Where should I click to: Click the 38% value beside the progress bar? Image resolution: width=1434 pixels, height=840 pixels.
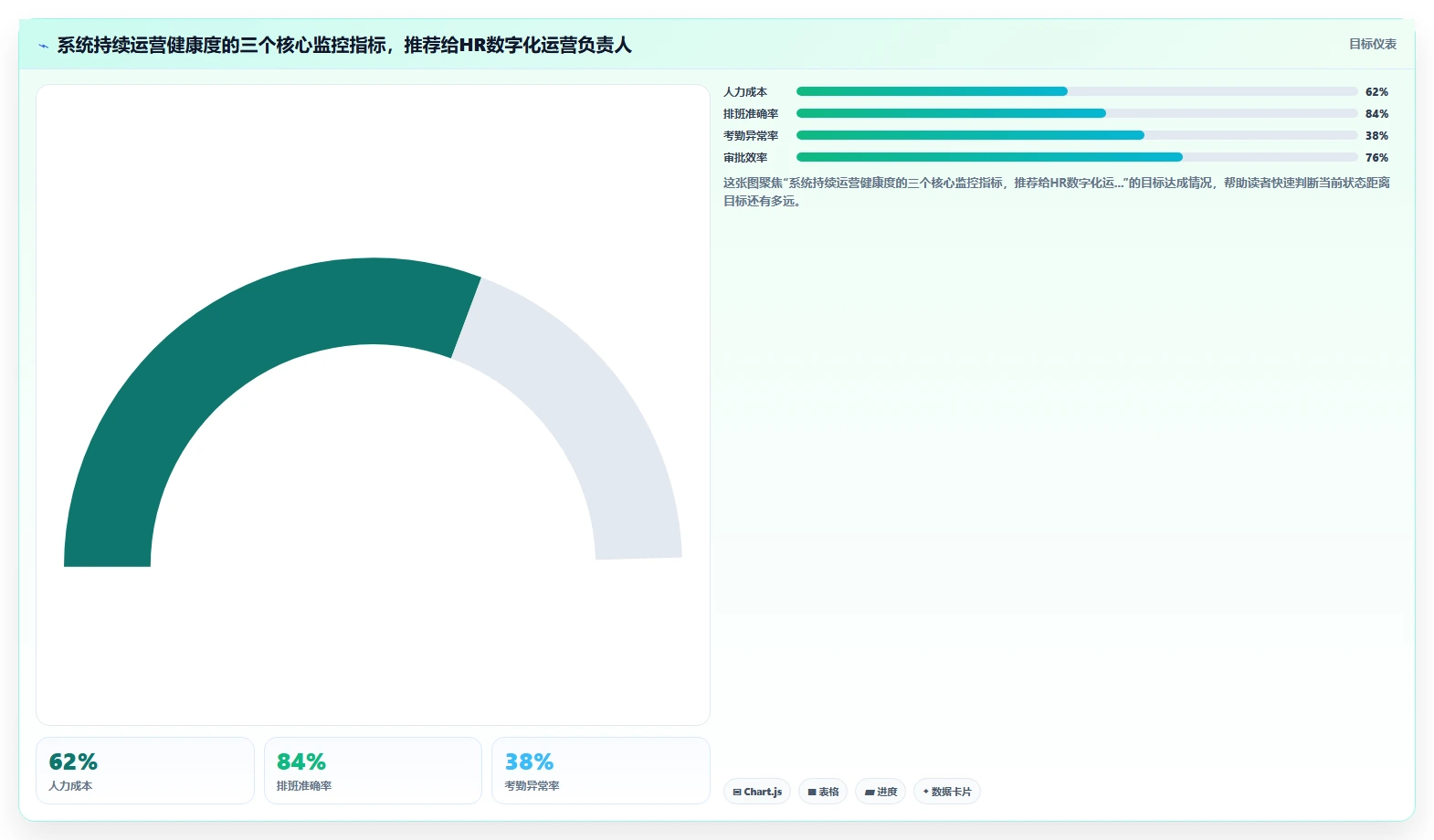tap(1376, 135)
